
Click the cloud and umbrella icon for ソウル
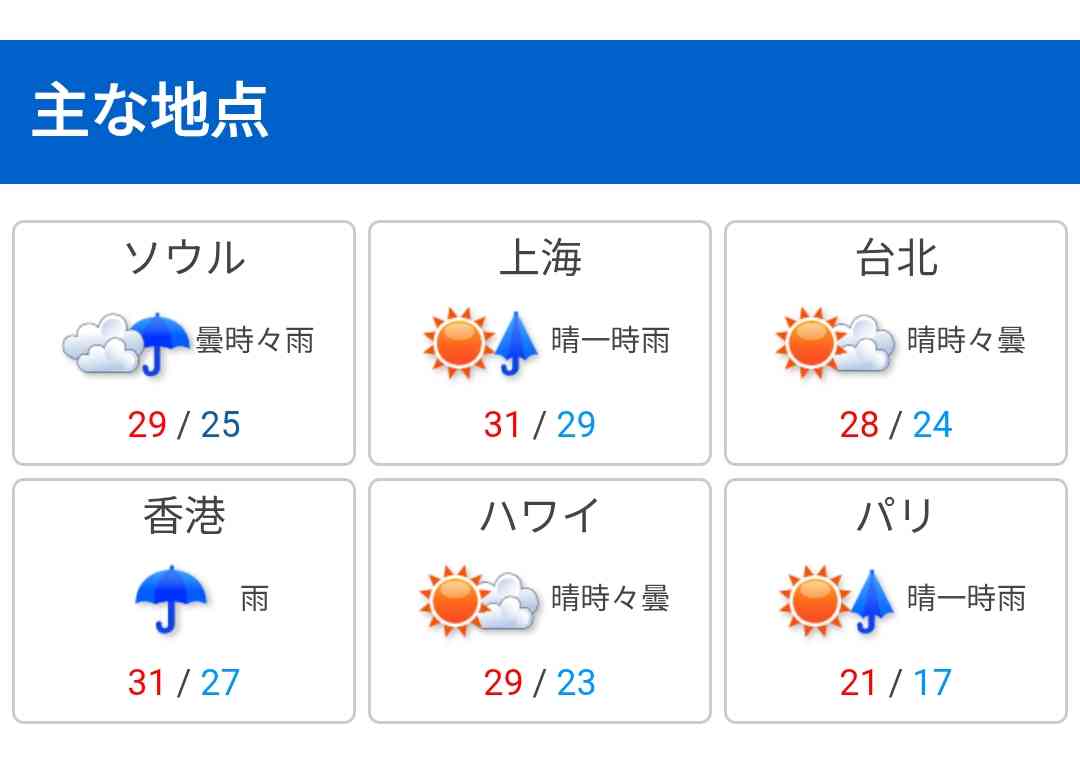126,343
